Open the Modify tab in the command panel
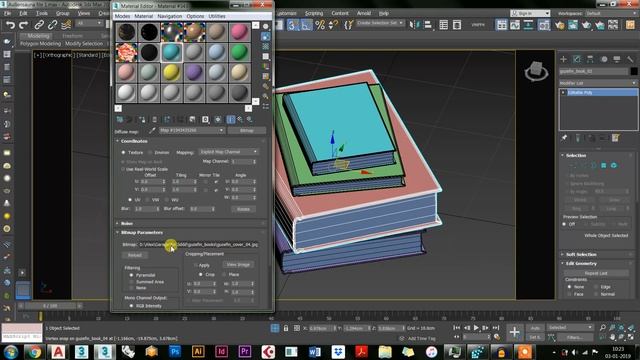Screen dimensions: 640x360 pyautogui.click(x=577, y=59)
